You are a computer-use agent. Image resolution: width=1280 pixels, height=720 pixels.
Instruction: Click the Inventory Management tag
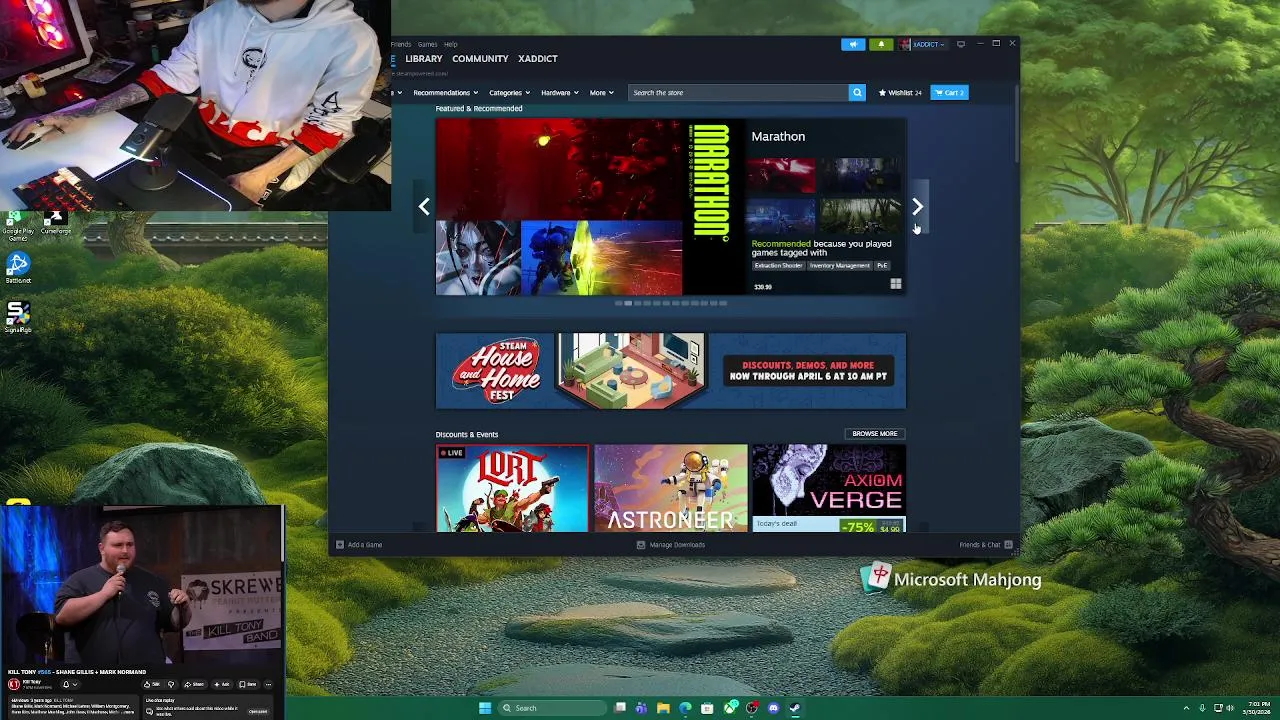840,266
